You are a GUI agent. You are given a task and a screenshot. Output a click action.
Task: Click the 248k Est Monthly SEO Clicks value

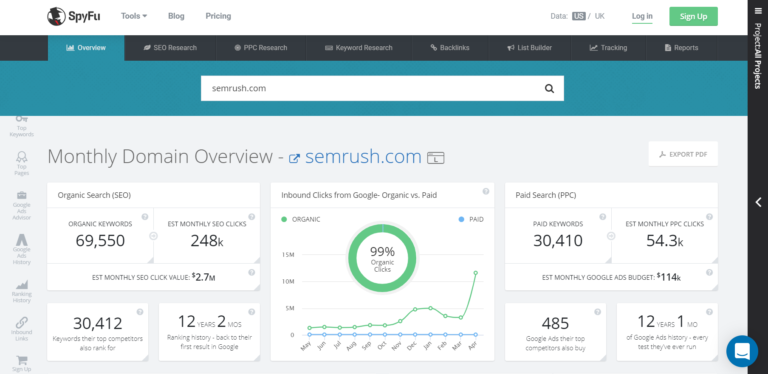tap(207, 240)
